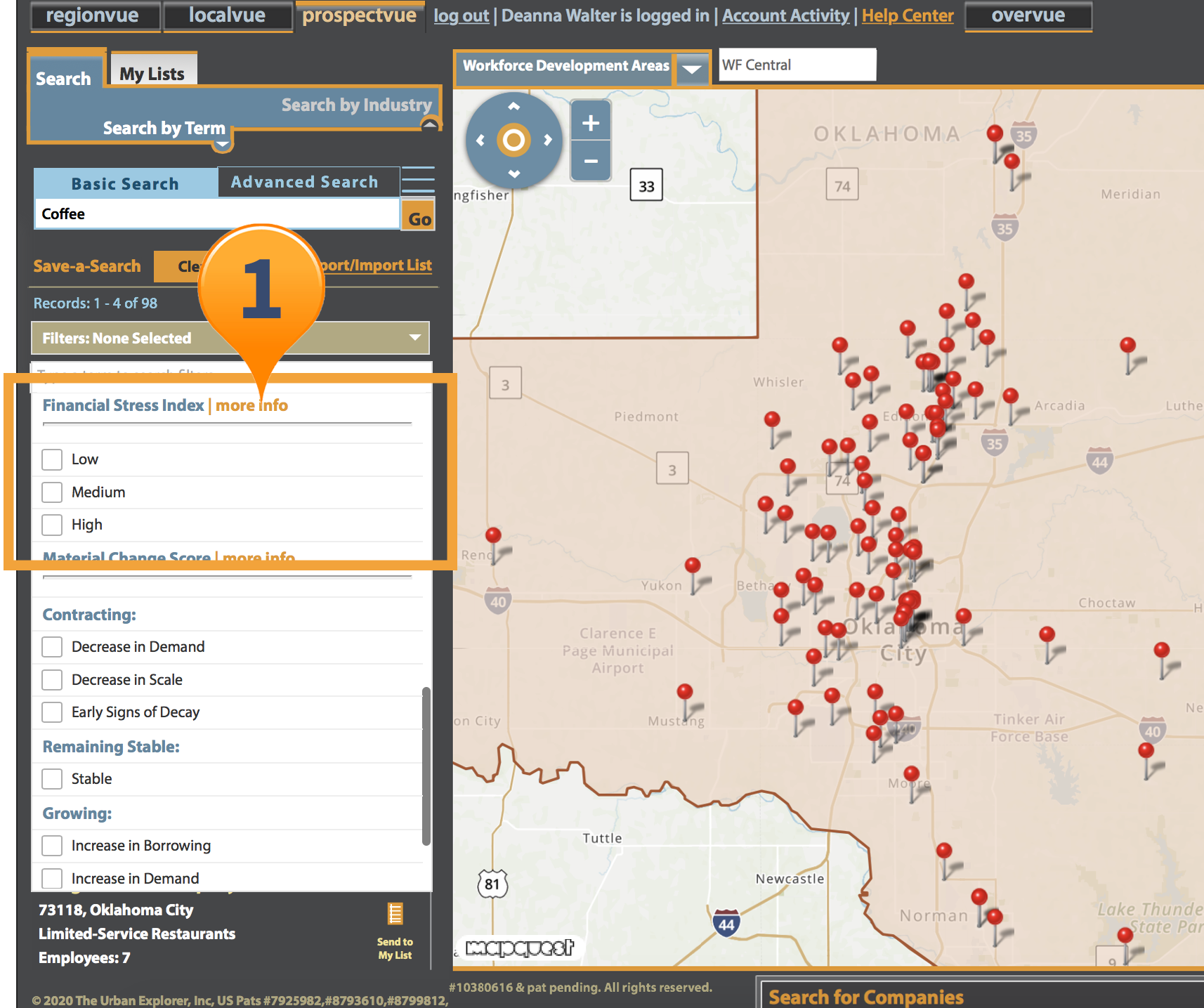Click the filter list scrollbar
The width and height of the screenshot is (1204, 1008).
426,766
